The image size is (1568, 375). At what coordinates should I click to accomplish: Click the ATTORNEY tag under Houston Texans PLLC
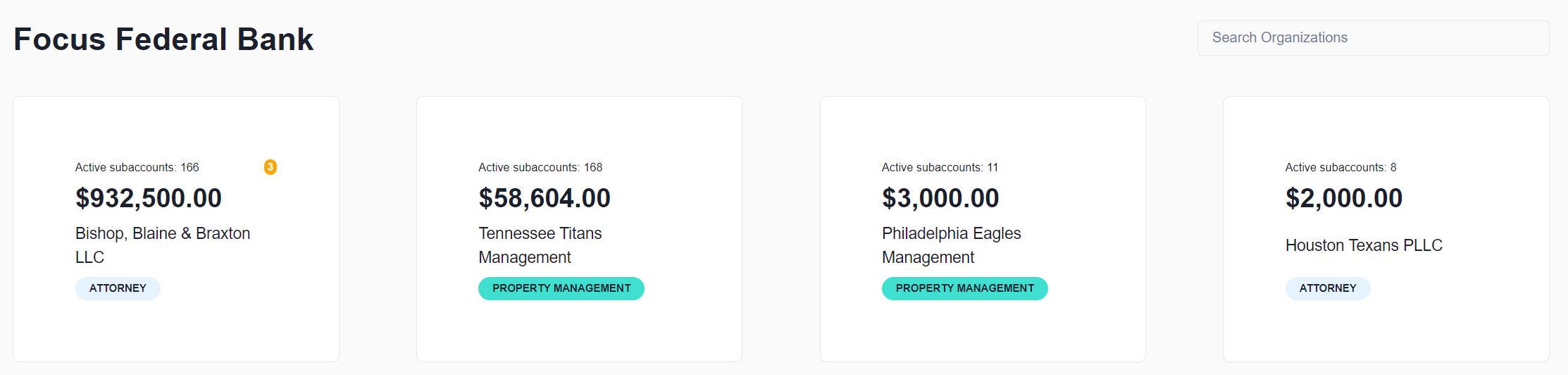tap(1328, 288)
